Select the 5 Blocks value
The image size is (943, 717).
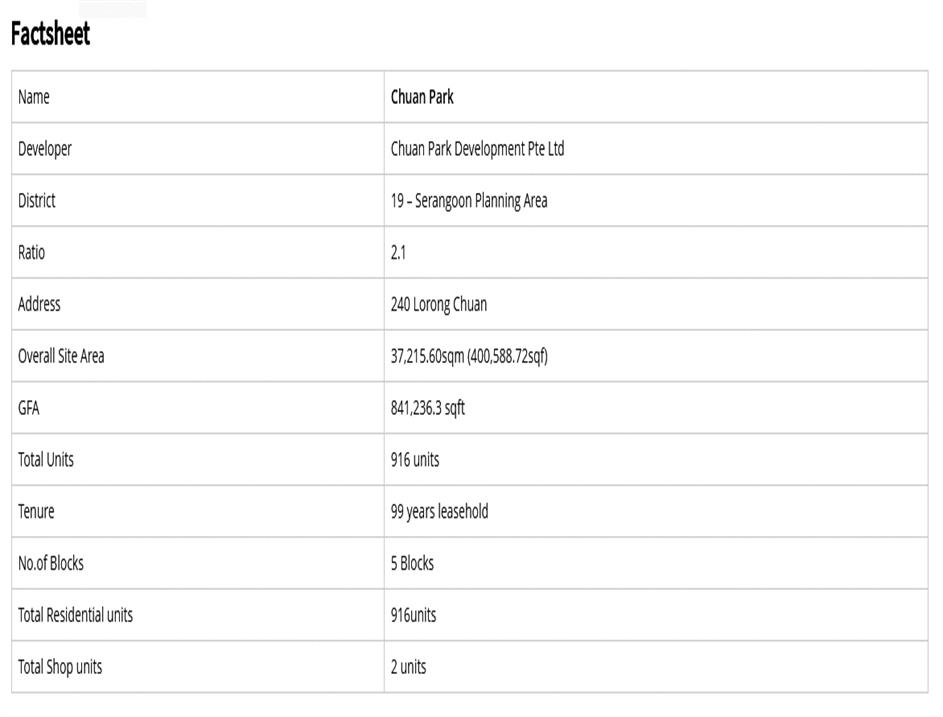[412, 564]
